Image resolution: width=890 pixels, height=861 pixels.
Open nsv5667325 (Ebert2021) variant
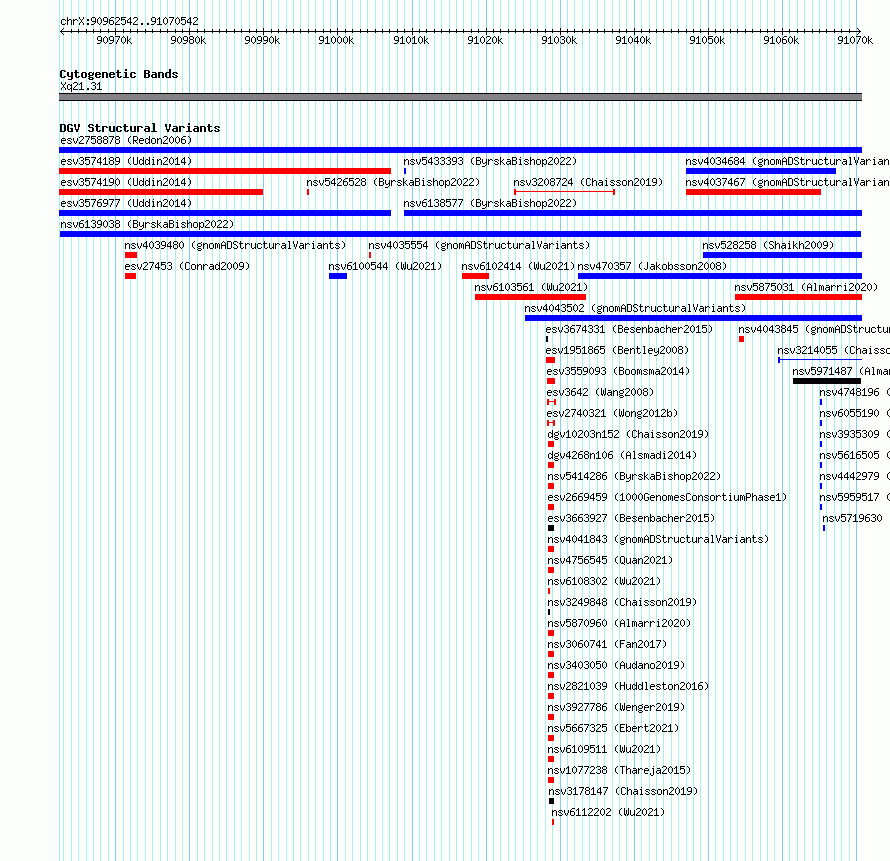(613, 728)
